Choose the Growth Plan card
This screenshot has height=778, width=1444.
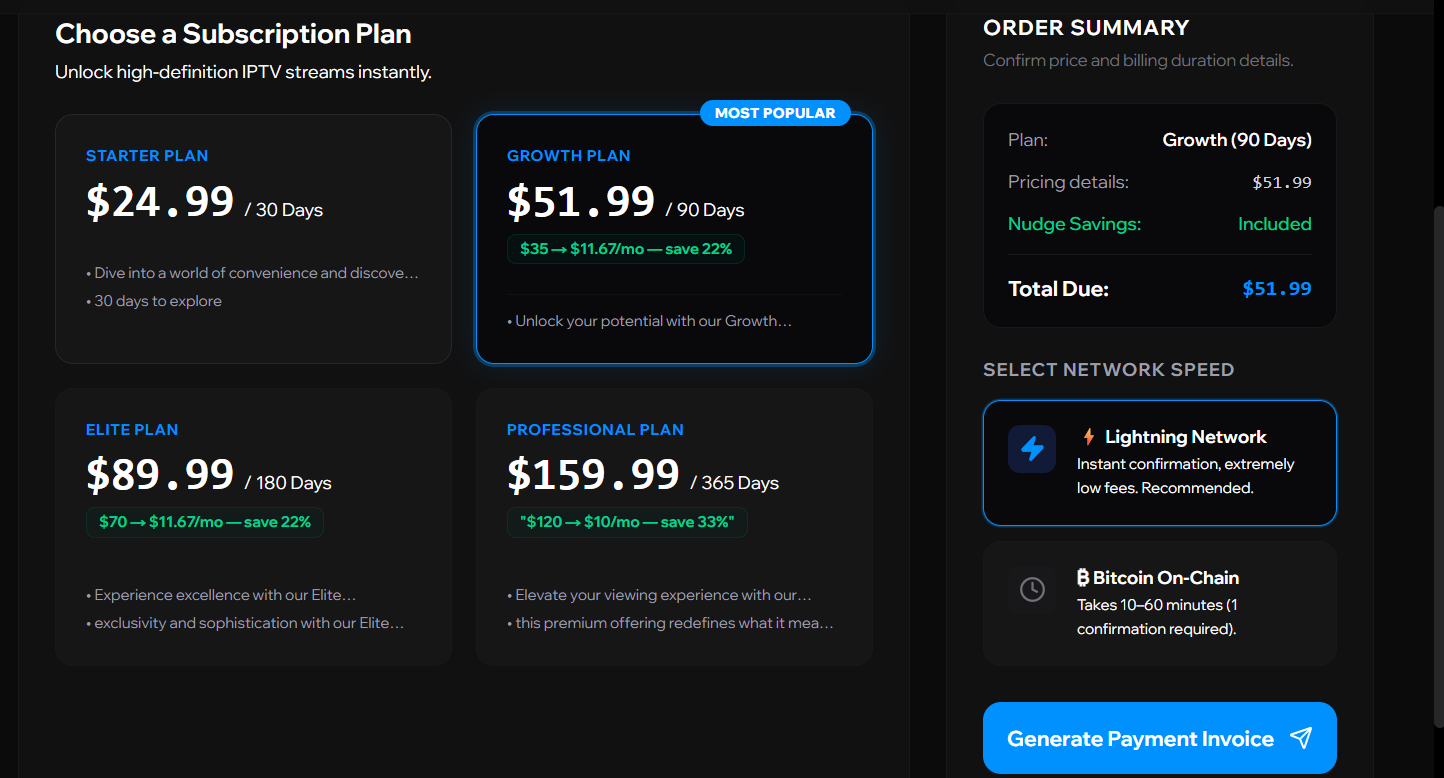click(x=674, y=239)
